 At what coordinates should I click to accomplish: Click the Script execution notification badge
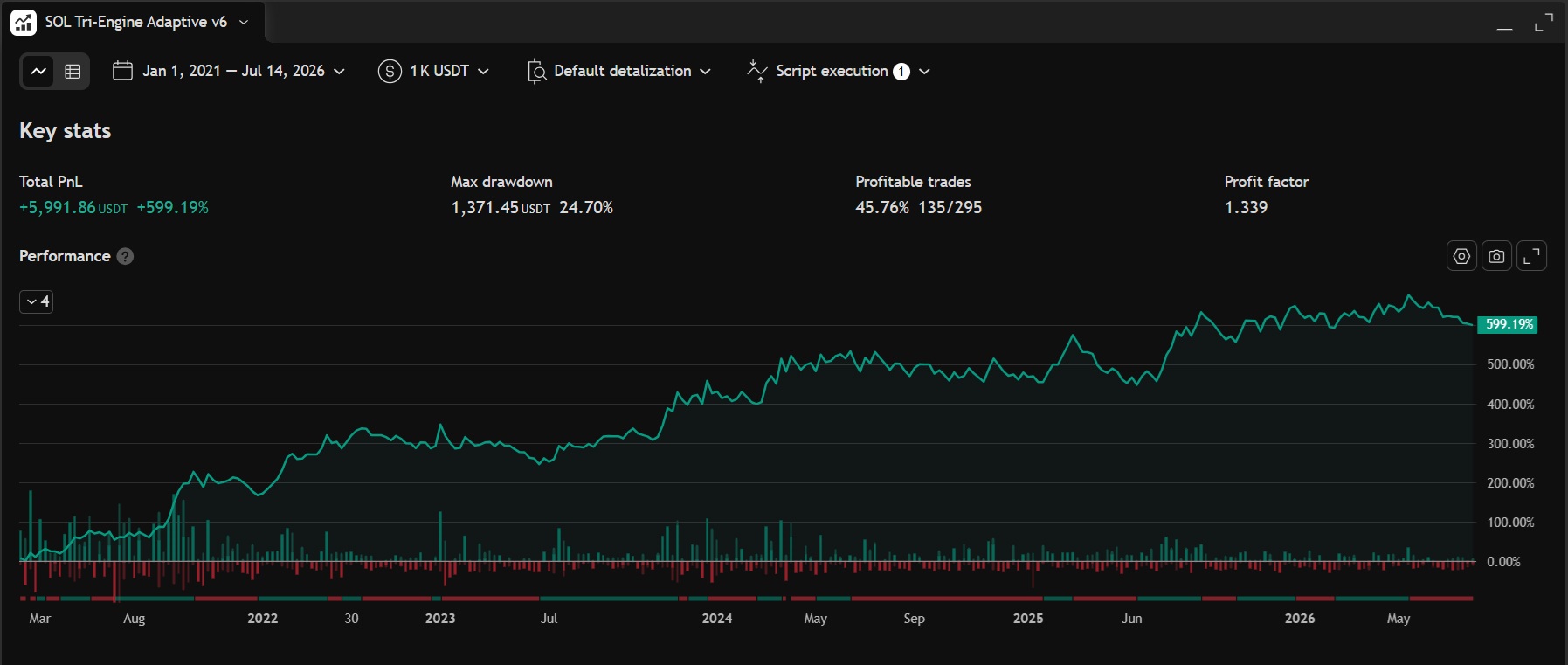901,72
